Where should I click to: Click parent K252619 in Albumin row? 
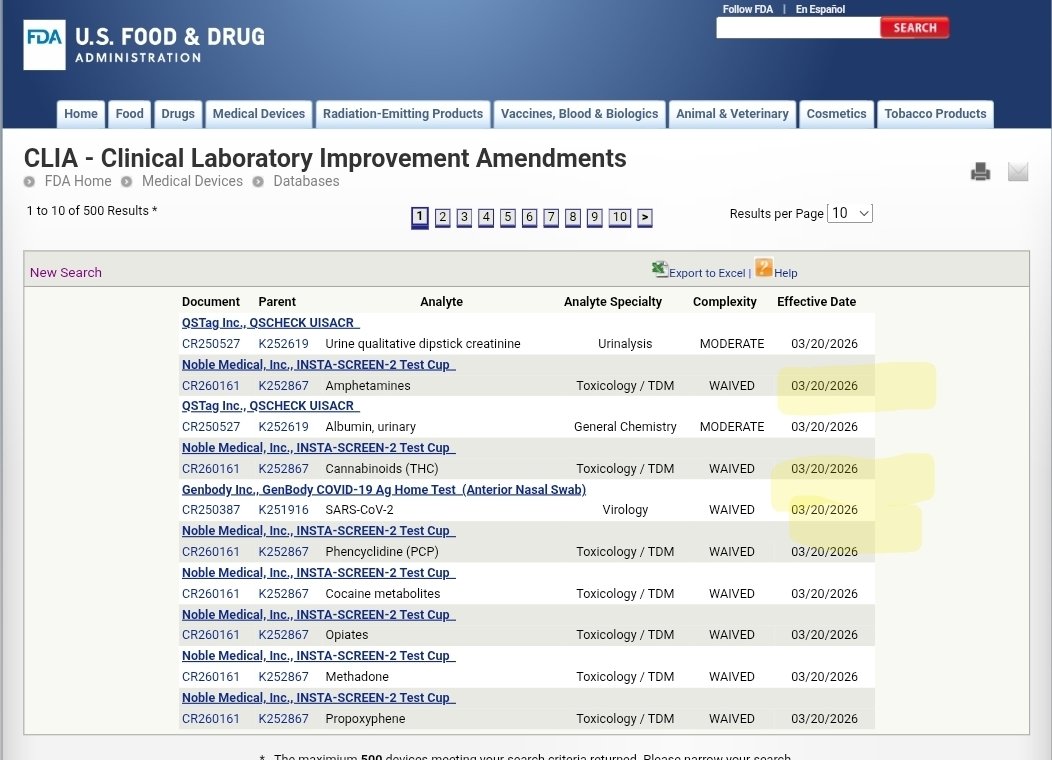(283, 427)
